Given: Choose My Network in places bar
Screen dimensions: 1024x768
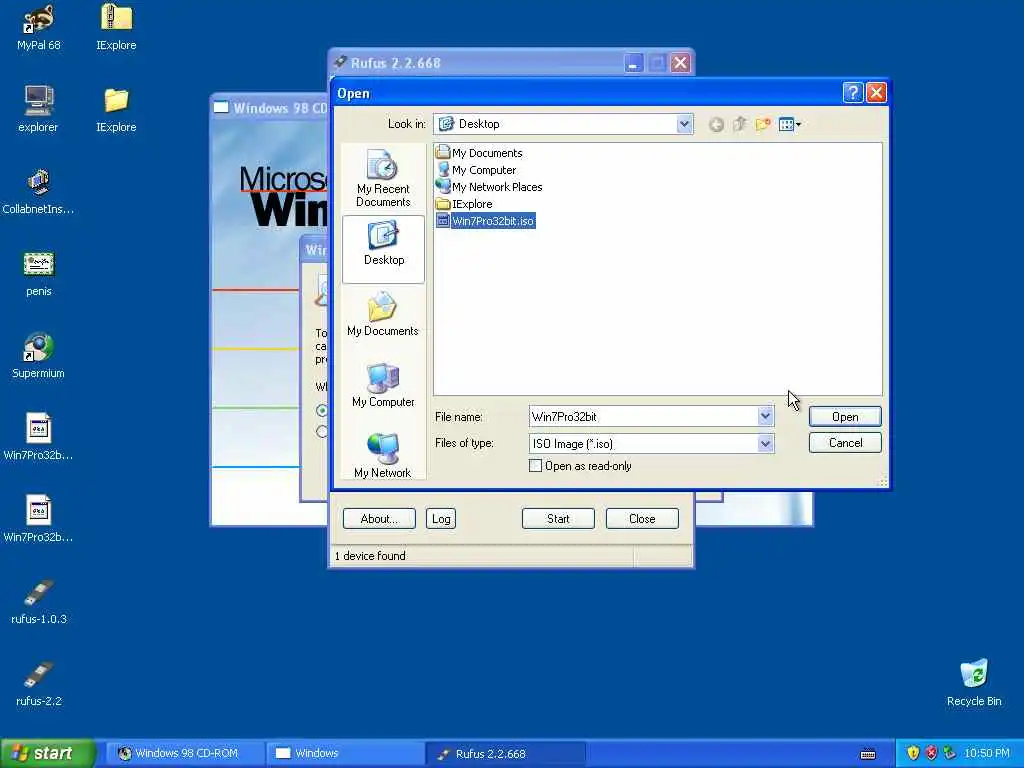Looking at the screenshot, I should tap(383, 455).
